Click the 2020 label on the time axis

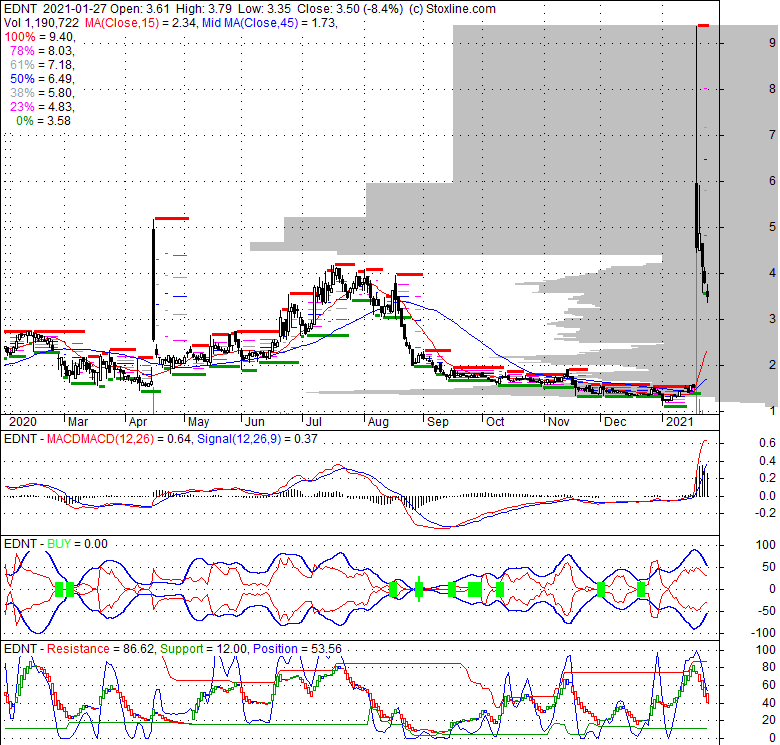click(23, 422)
